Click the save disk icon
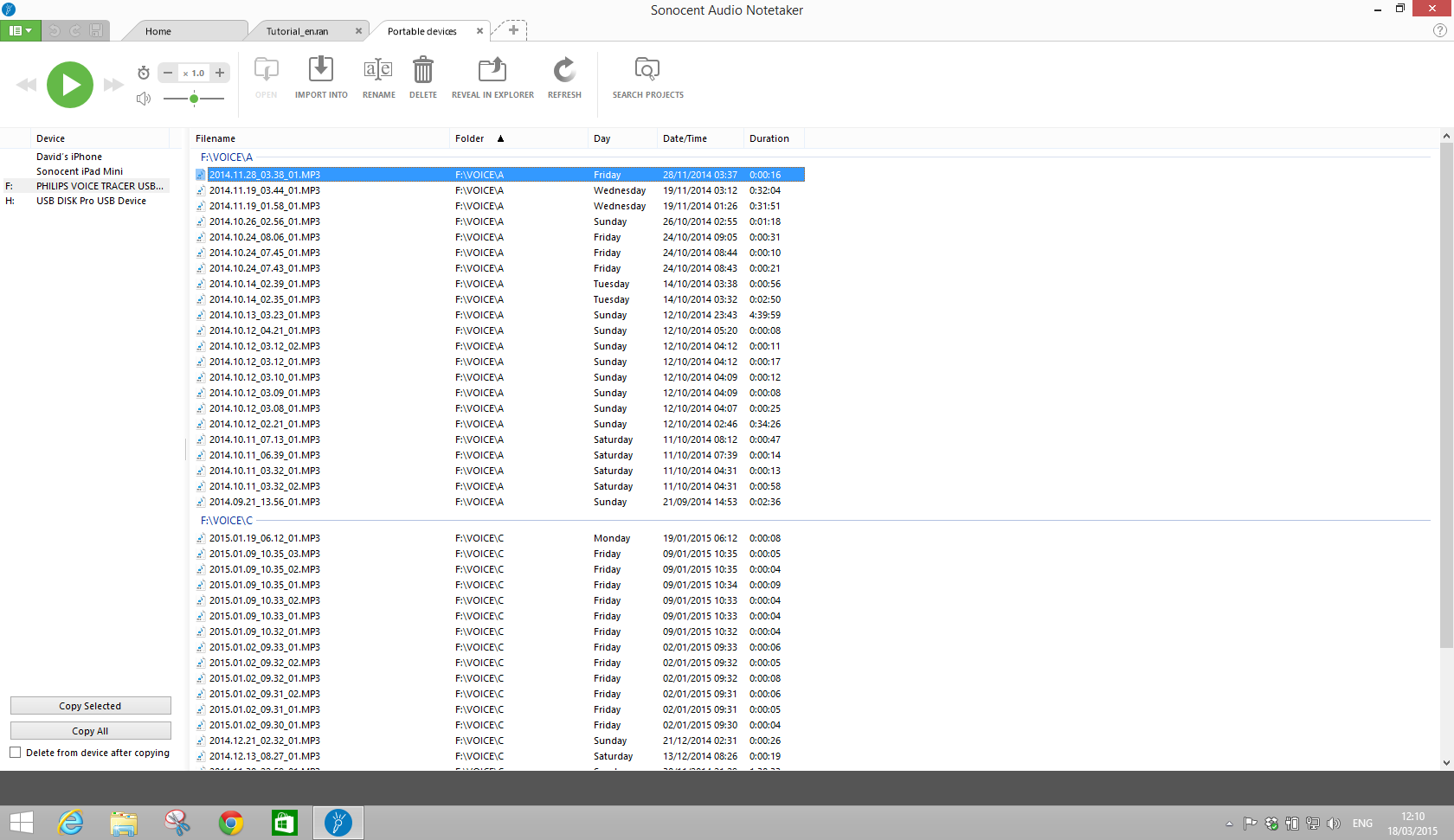1454x840 pixels. [96, 31]
